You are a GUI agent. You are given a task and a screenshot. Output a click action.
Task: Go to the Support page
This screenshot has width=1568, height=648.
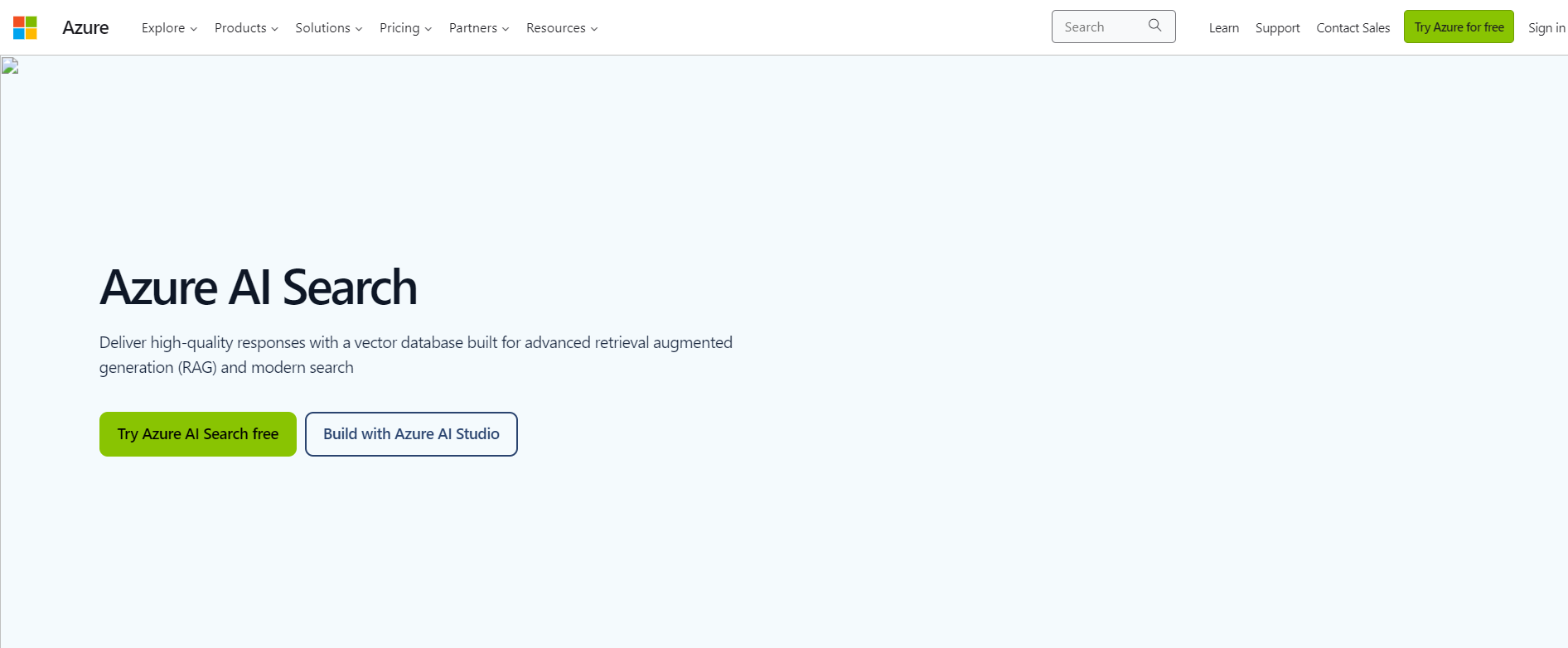[1277, 28]
